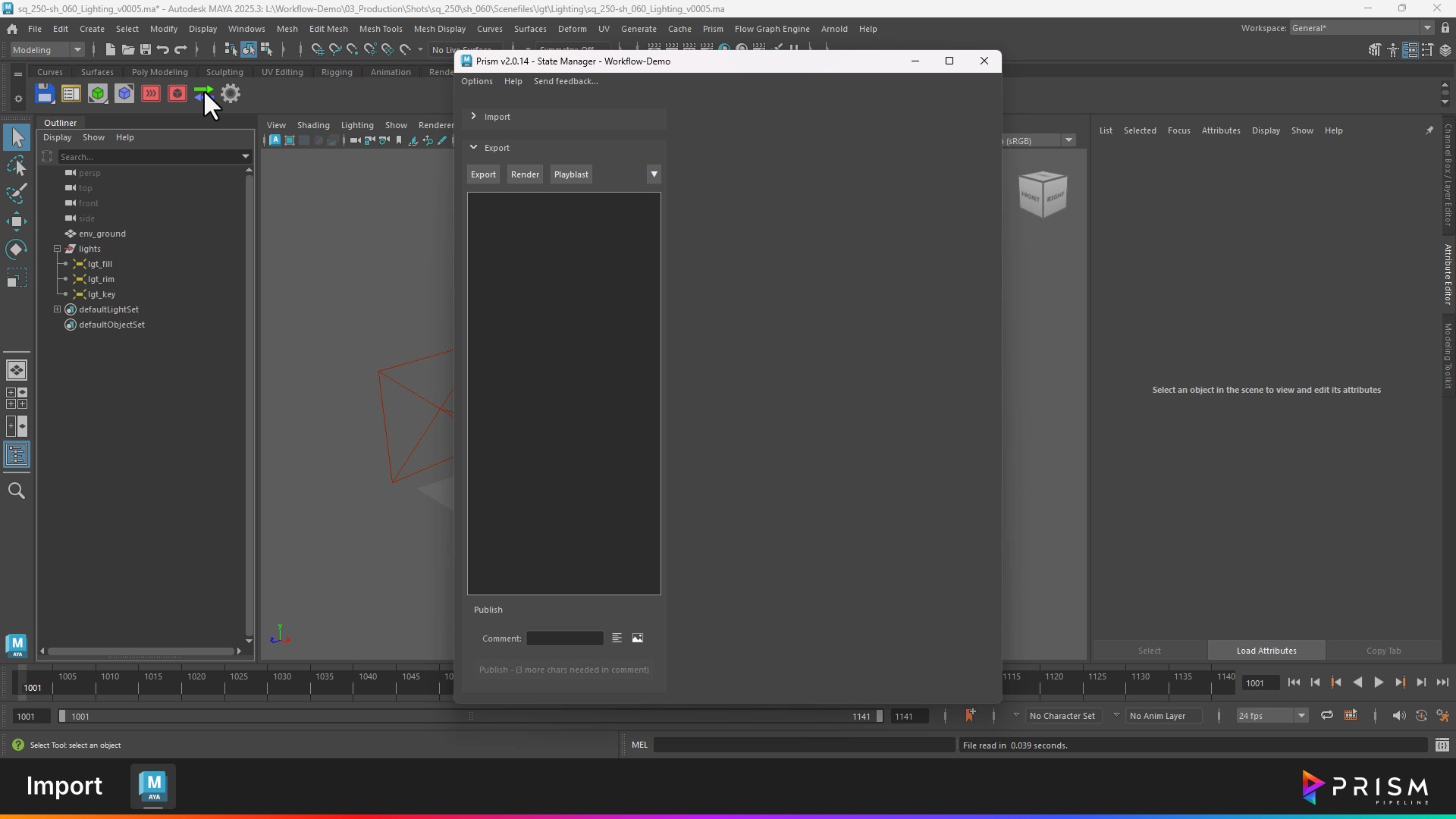Open Prism settings gear shelf icon
The image size is (1456, 819).
point(231,93)
